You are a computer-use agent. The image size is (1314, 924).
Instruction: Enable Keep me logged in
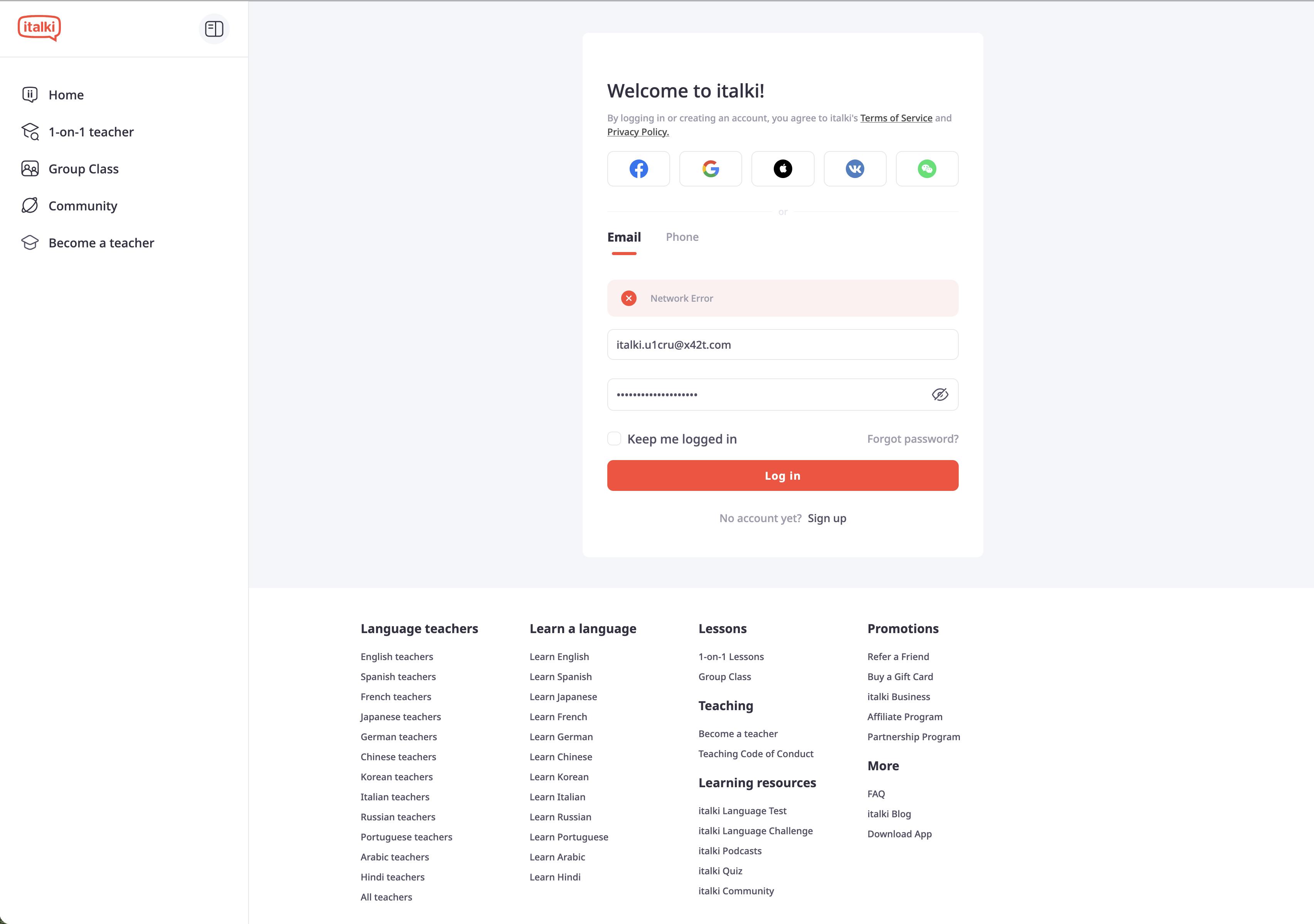(x=614, y=438)
